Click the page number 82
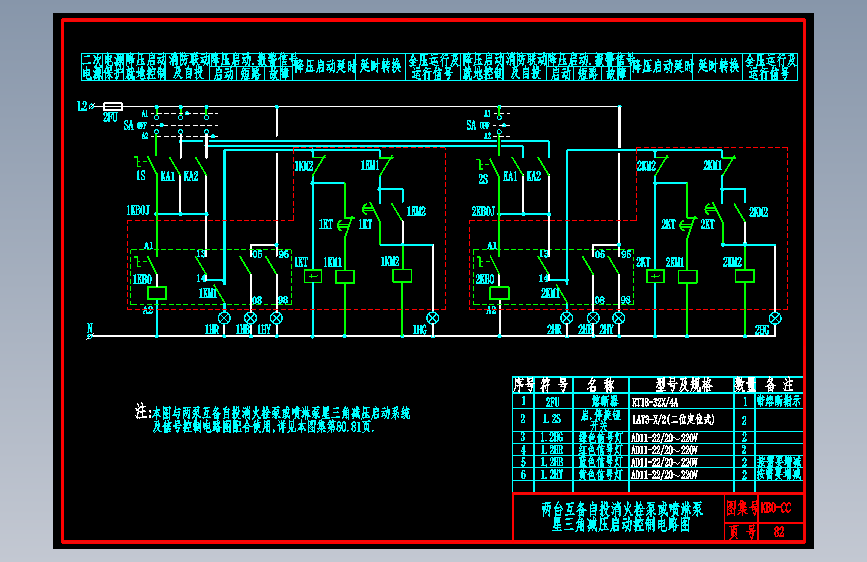Screen dimensions: 867x562 coord(779,532)
